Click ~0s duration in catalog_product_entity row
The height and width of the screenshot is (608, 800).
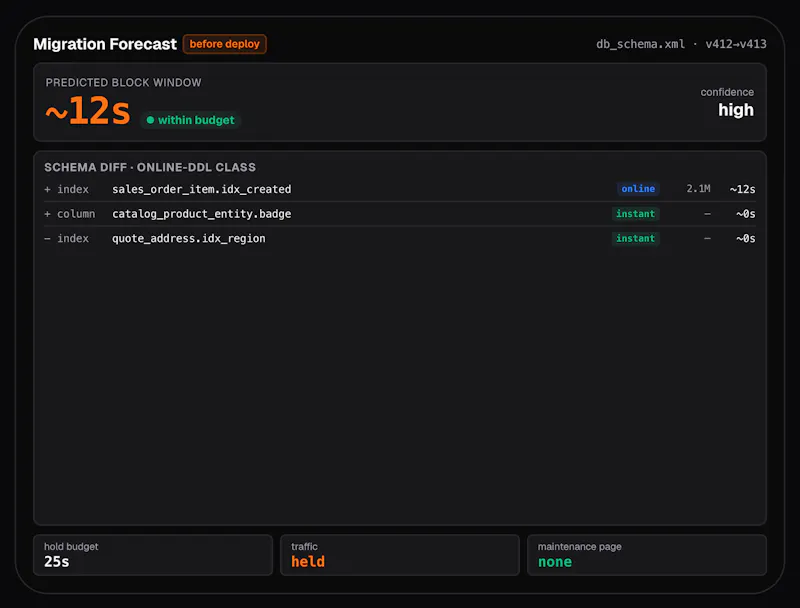coord(745,214)
